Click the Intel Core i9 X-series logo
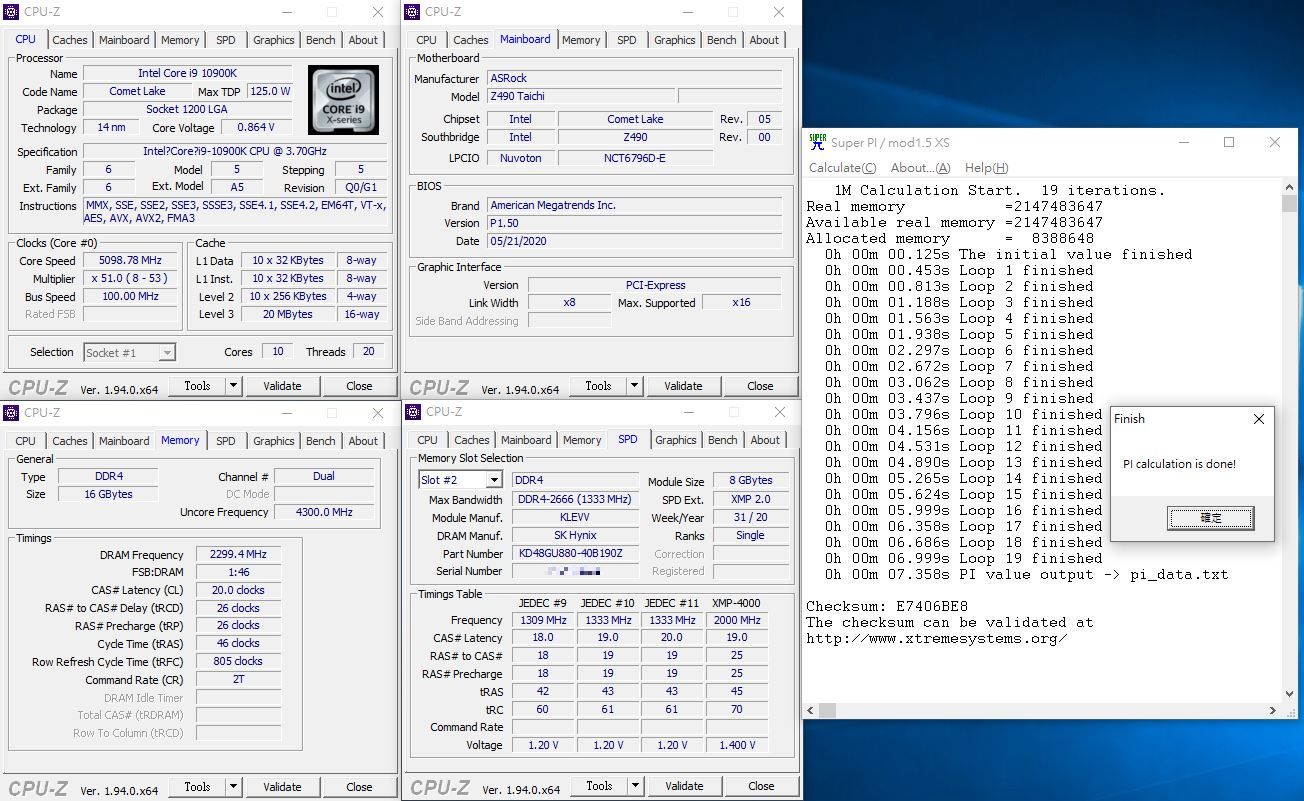The width and height of the screenshot is (1304, 801). tap(343, 100)
